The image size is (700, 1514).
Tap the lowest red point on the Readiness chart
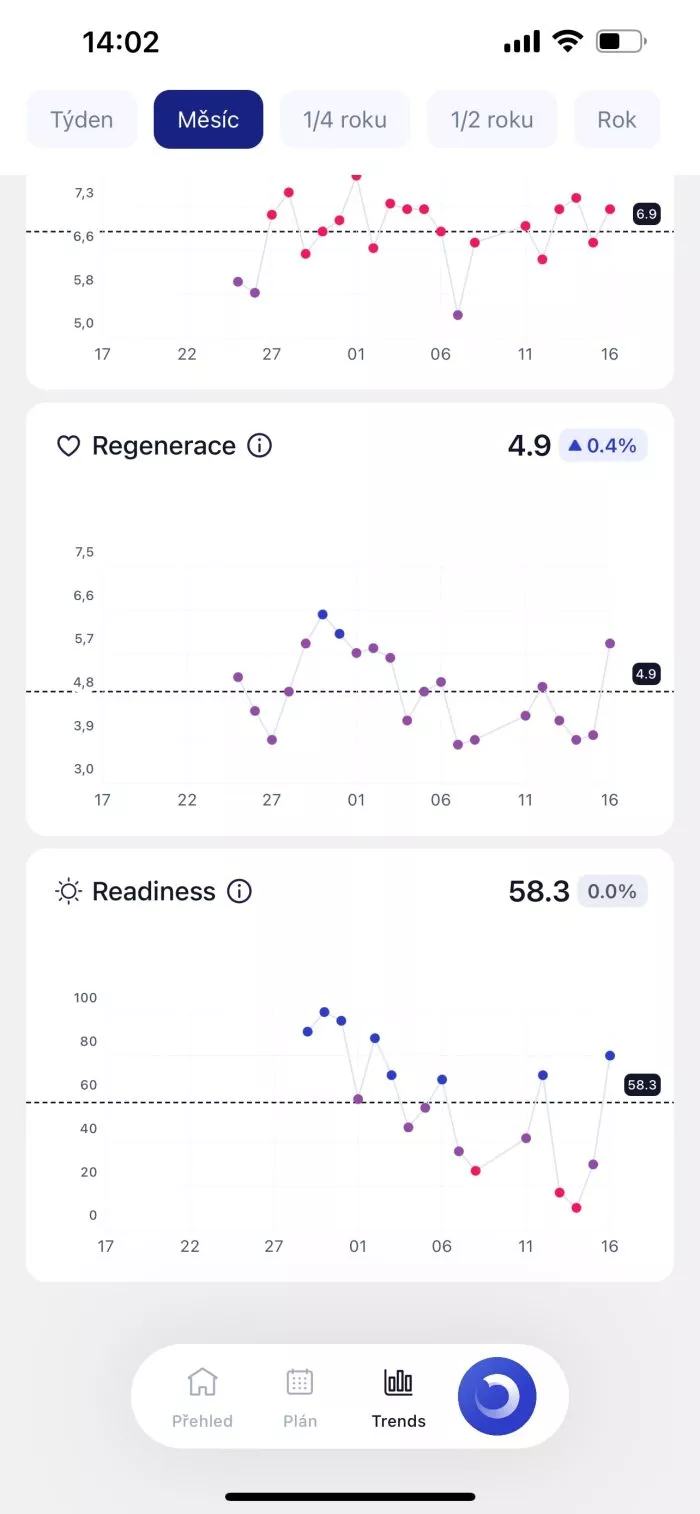(x=576, y=1207)
